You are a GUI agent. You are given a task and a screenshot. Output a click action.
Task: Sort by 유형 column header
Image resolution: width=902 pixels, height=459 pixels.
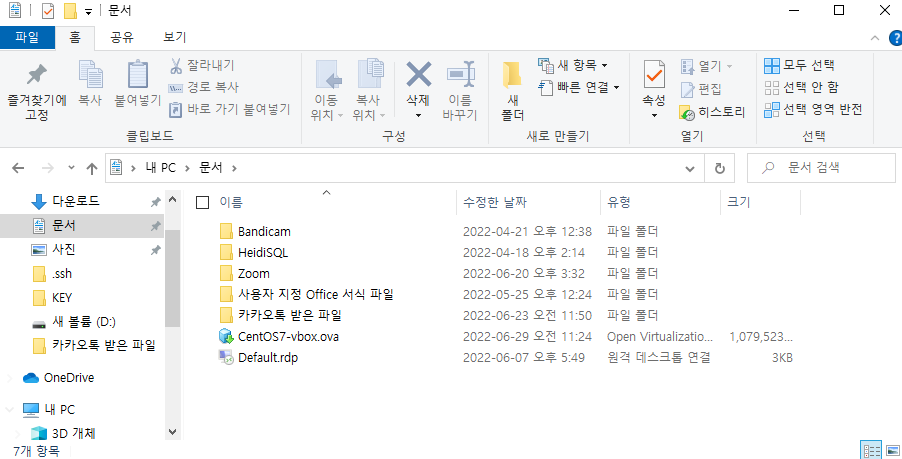click(x=619, y=202)
